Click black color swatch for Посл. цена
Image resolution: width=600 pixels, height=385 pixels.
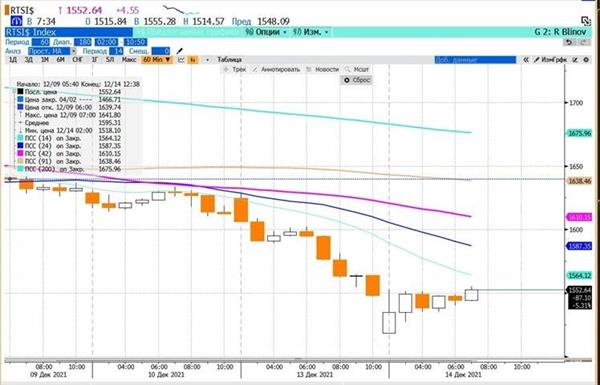click(x=20, y=92)
